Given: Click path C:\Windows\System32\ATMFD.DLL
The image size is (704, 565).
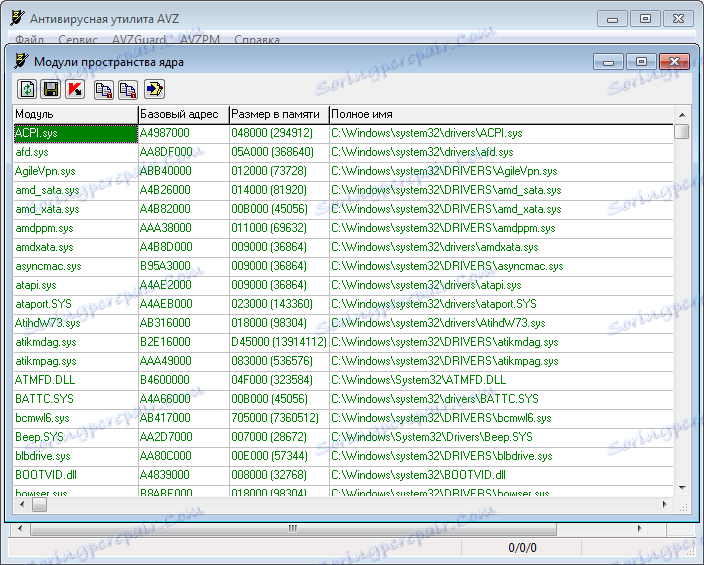Looking at the screenshot, I should click(x=418, y=380).
